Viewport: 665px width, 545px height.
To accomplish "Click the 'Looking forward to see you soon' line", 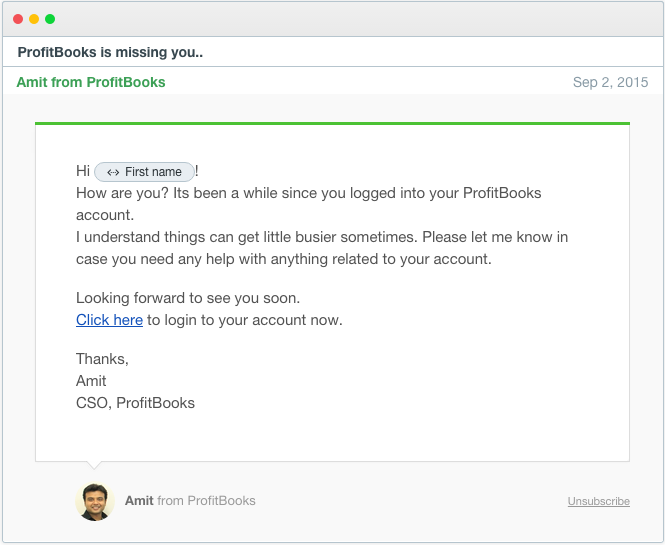I will (188, 298).
